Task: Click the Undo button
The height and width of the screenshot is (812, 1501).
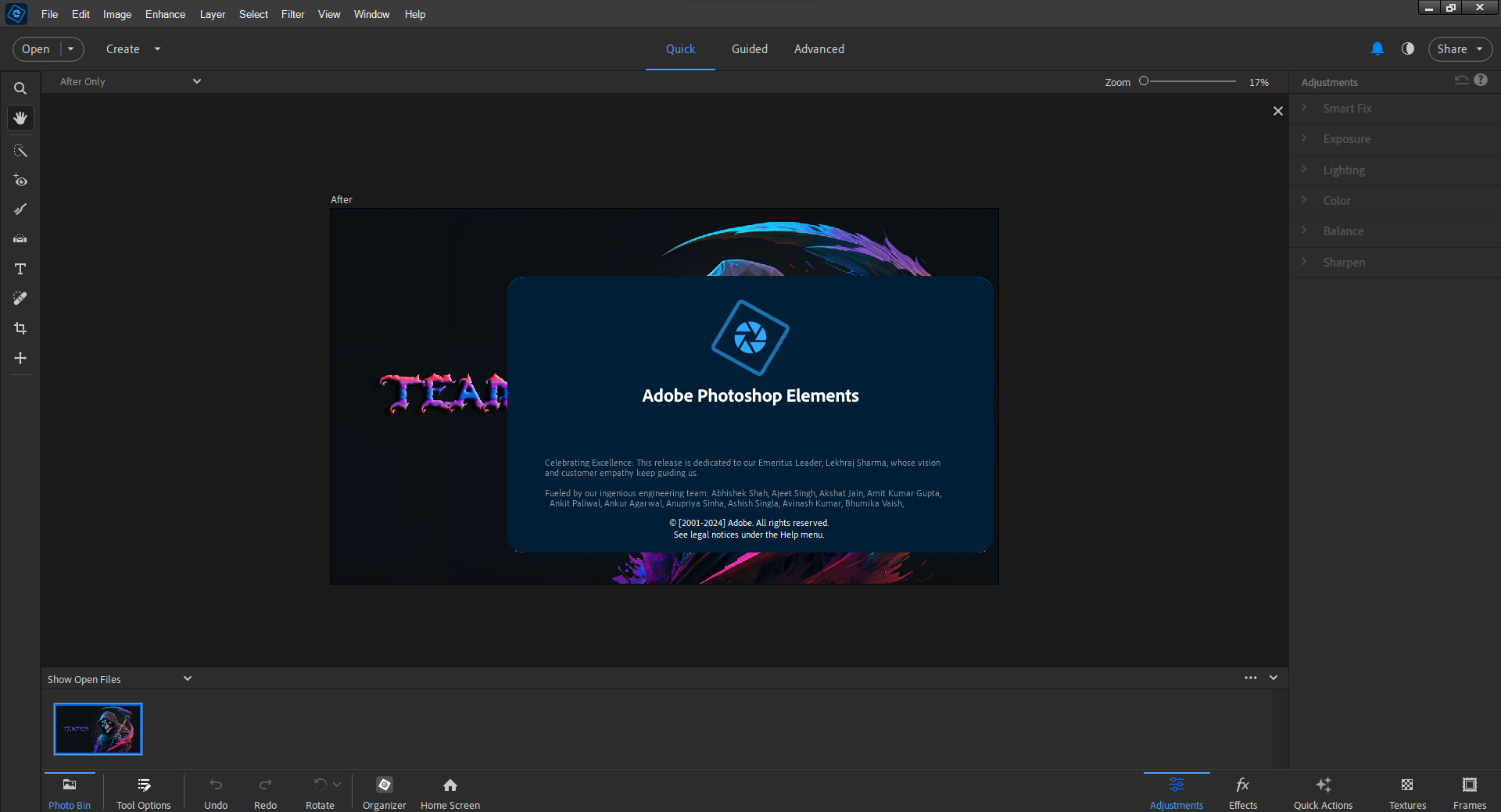Action: (216, 792)
